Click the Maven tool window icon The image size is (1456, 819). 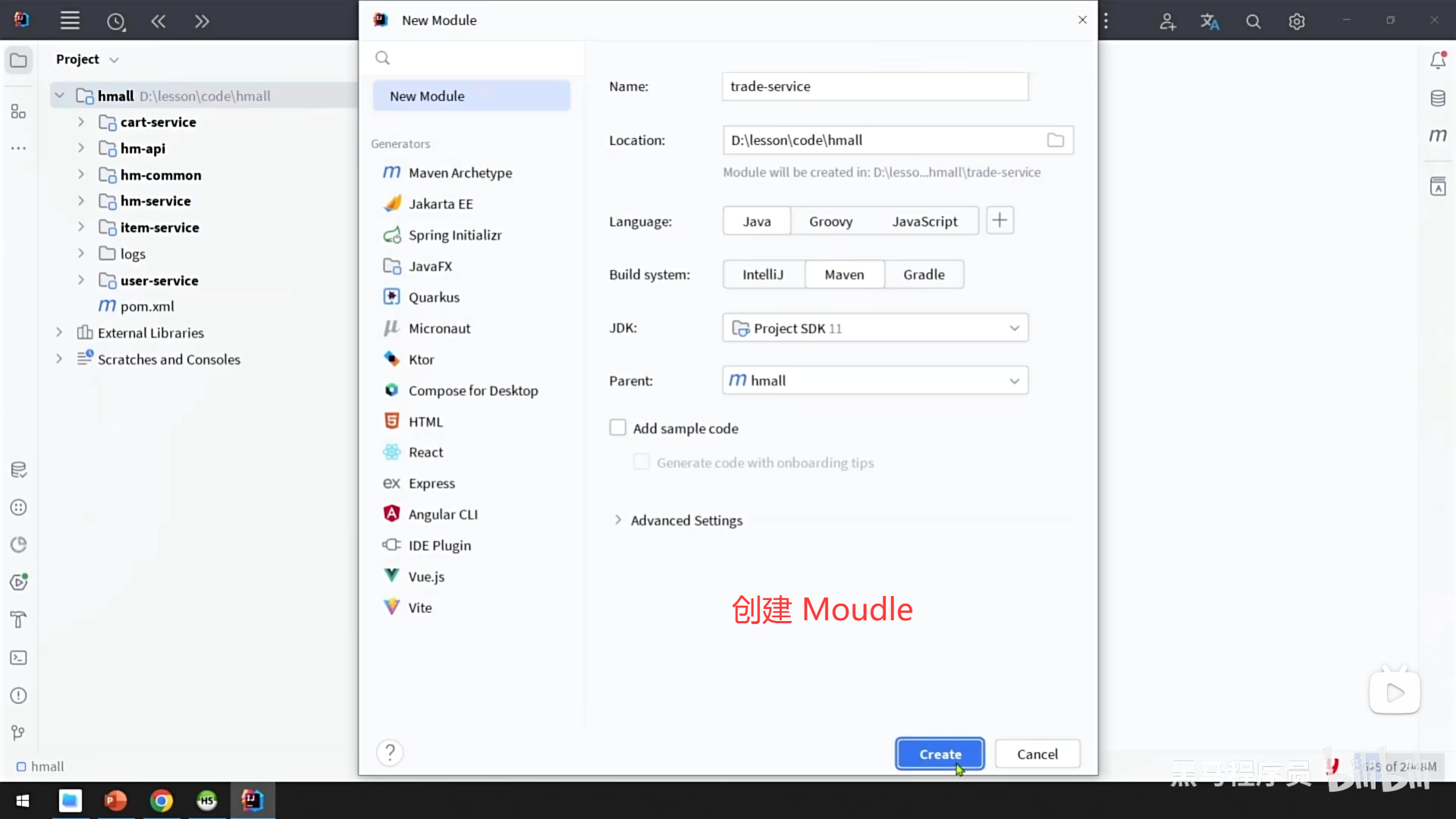[1438, 136]
